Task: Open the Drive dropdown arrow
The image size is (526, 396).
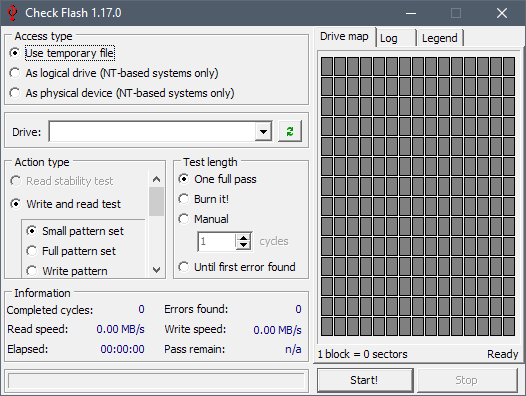Action: coord(263,131)
